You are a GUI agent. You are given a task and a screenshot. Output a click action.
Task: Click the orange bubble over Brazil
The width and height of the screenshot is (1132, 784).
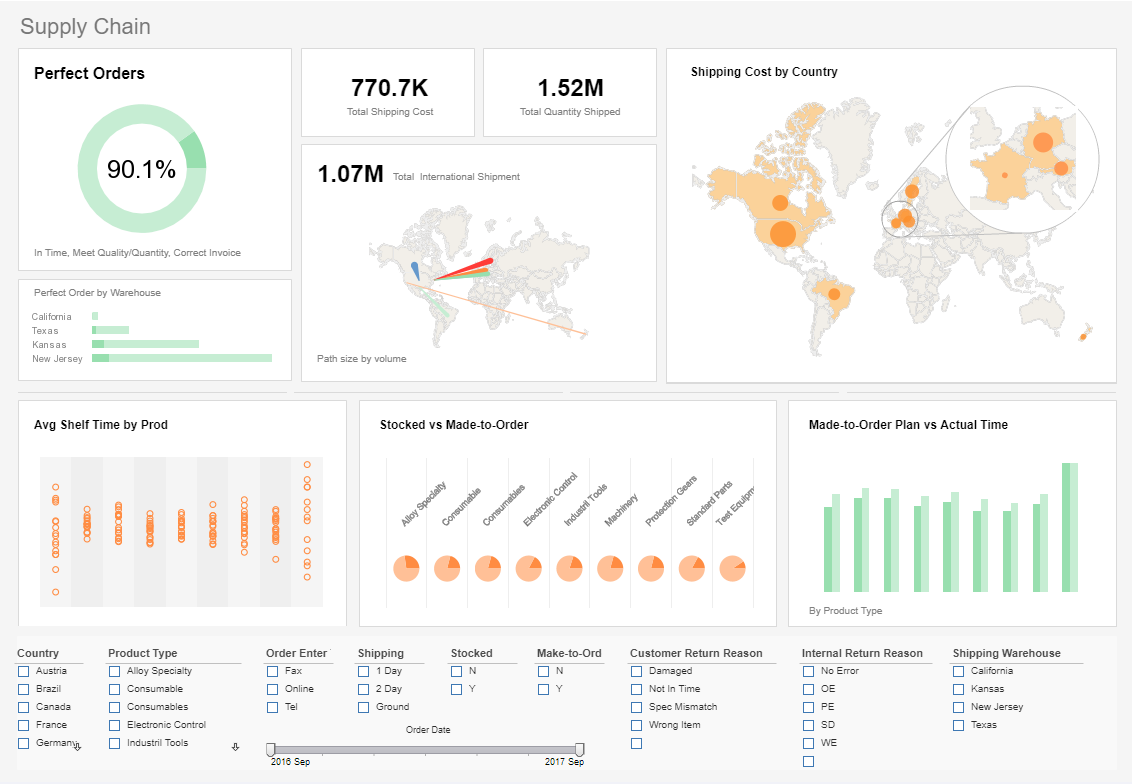click(x=832, y=294)
